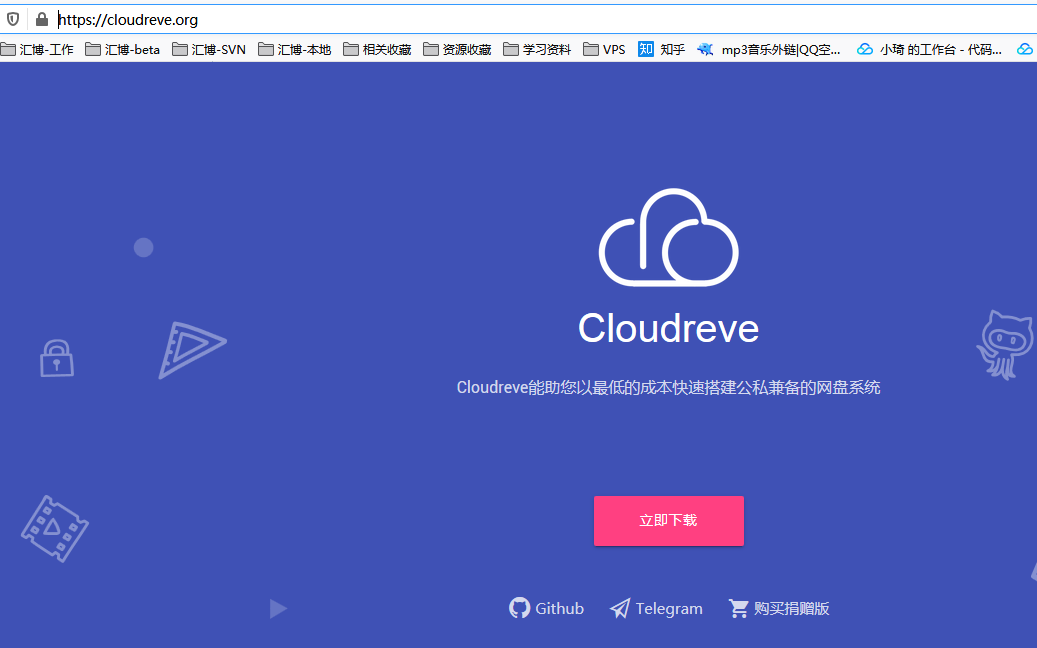1037x648 pixels.
Task: Click the 立即下载 download button
Action: pyautogui.click(x=669, y=521)
